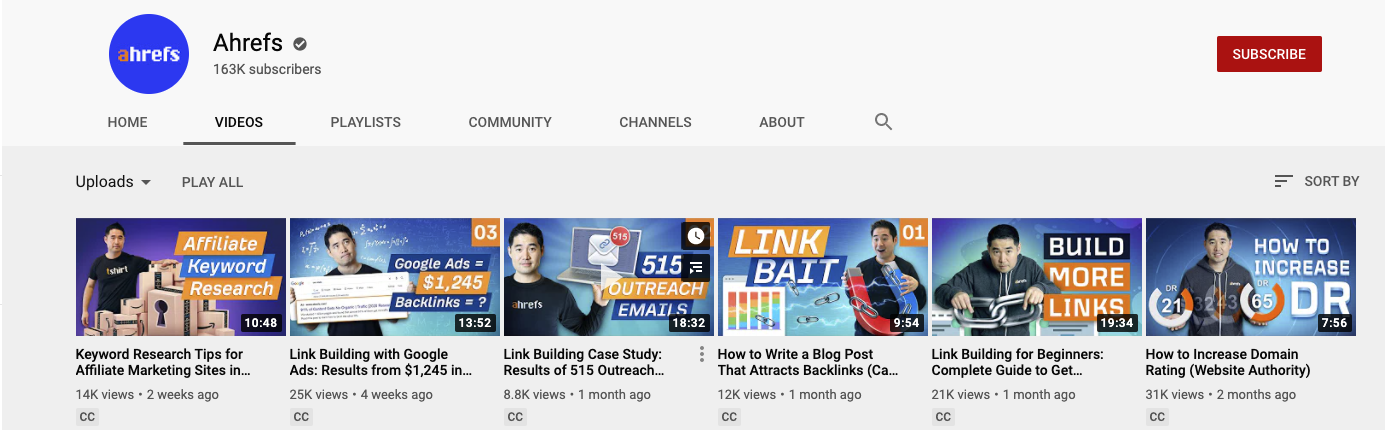The height and width of the screenshot is (430, 1385).
Task: Click the Sort By lines icon
Action: tap(1284, 181)
